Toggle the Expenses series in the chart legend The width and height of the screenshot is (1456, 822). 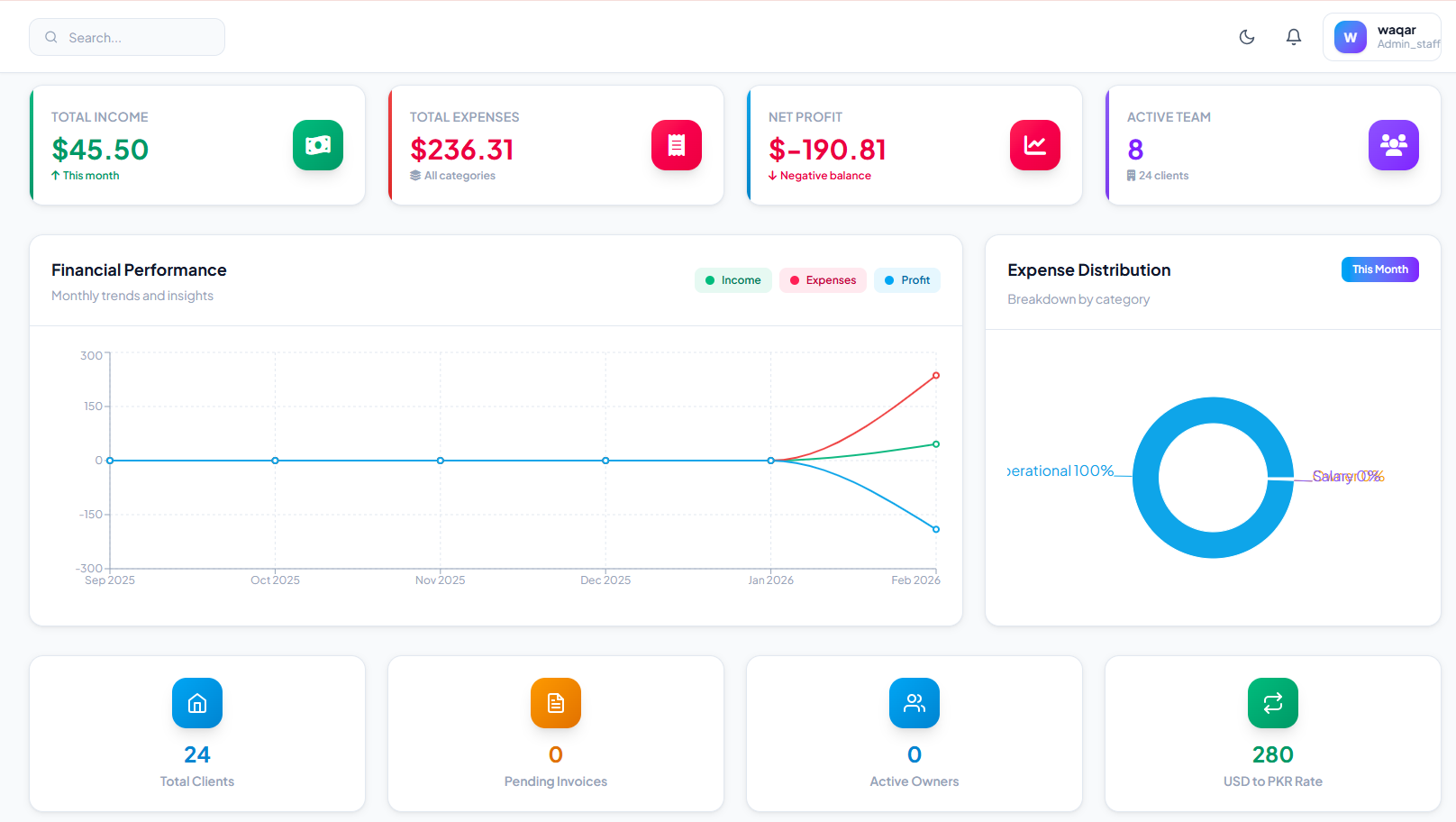(822, 280)
